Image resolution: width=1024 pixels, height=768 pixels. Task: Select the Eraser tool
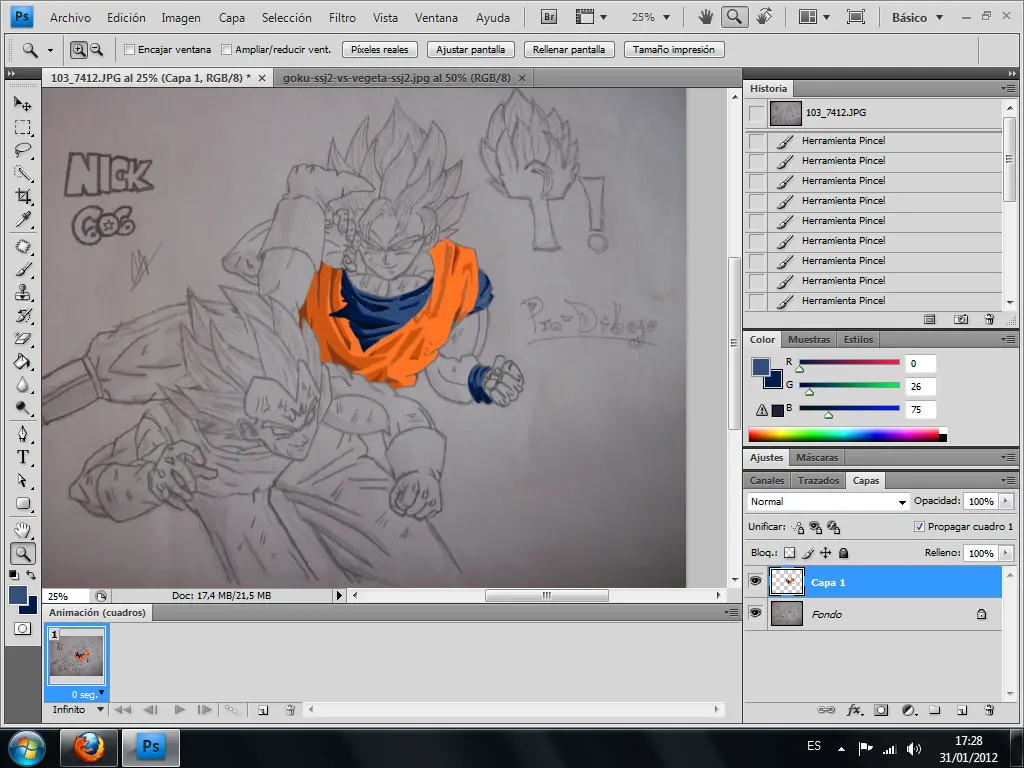coord(22,338)
